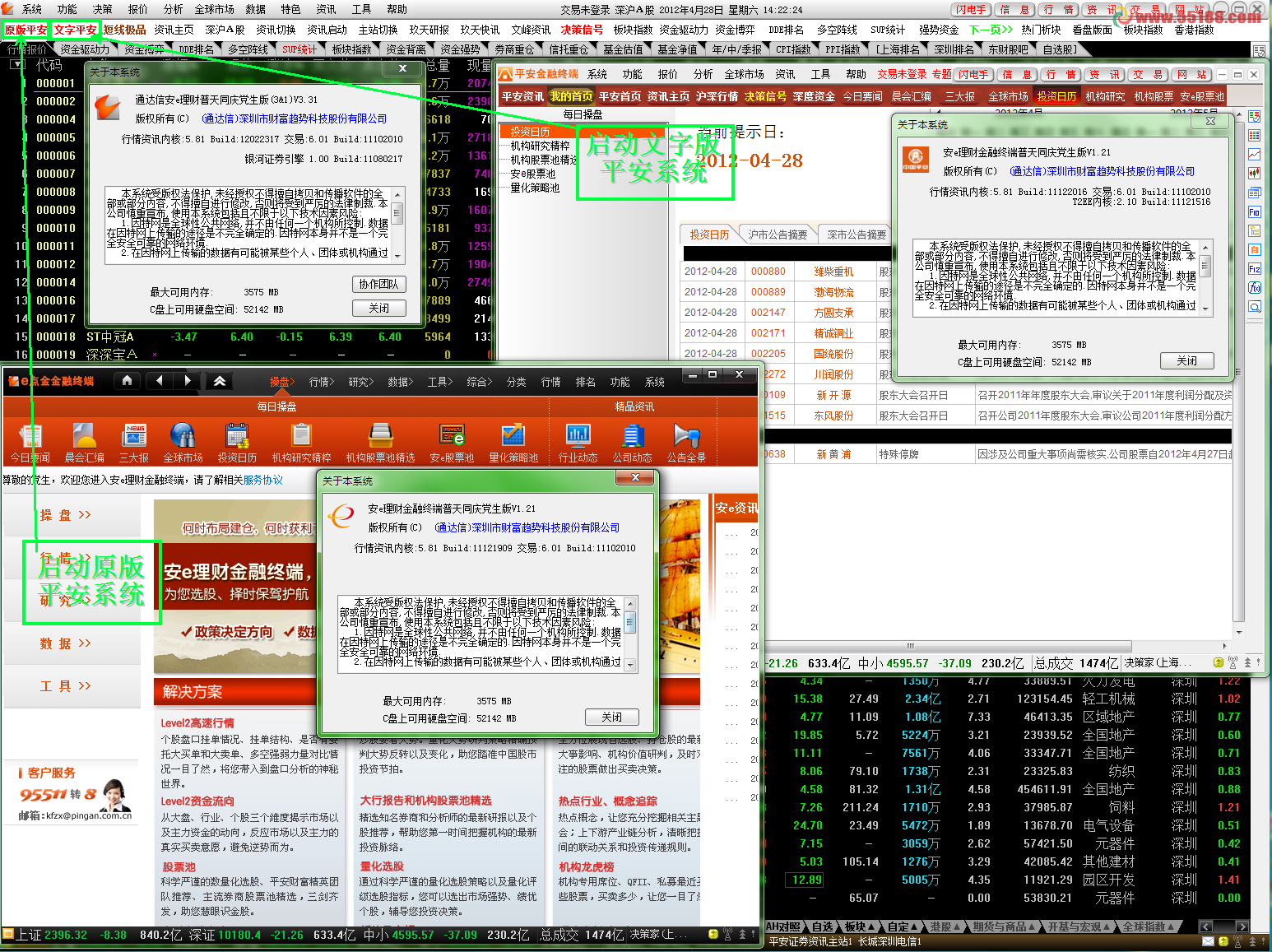Open 沪深行情 in 平安 red toolbar

click(717, 96)
